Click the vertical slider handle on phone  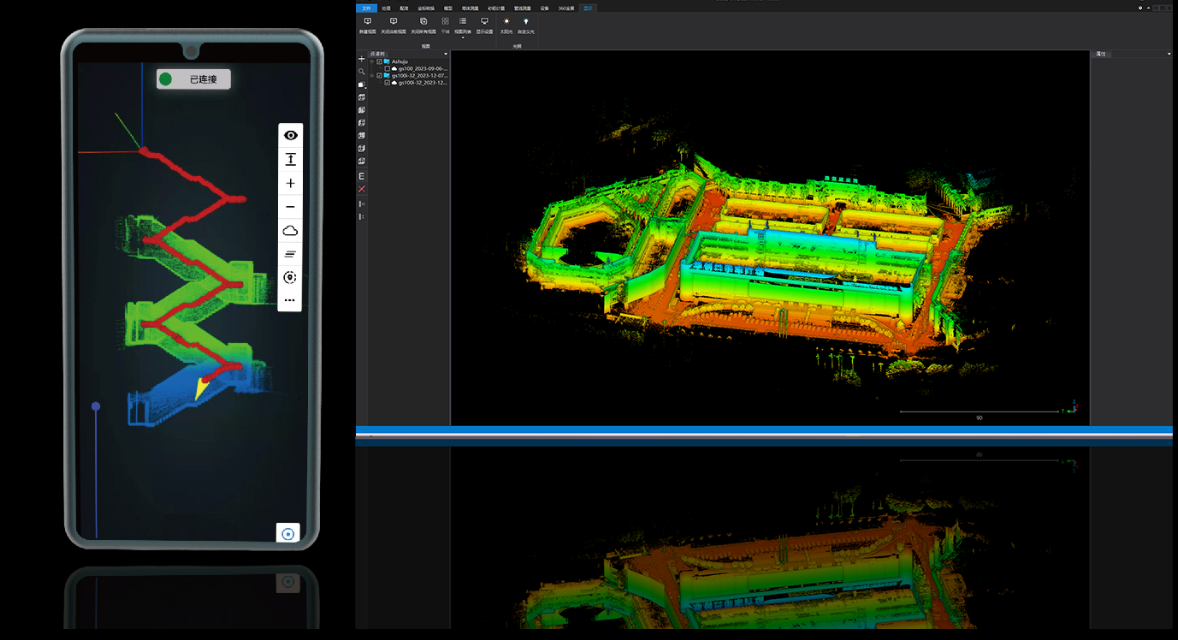96,406
